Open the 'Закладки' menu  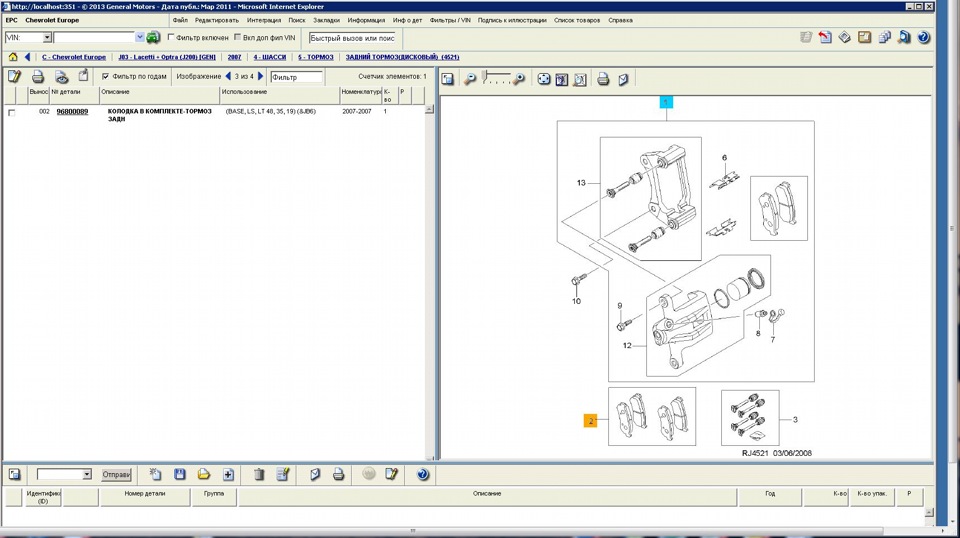click(326, 20)
